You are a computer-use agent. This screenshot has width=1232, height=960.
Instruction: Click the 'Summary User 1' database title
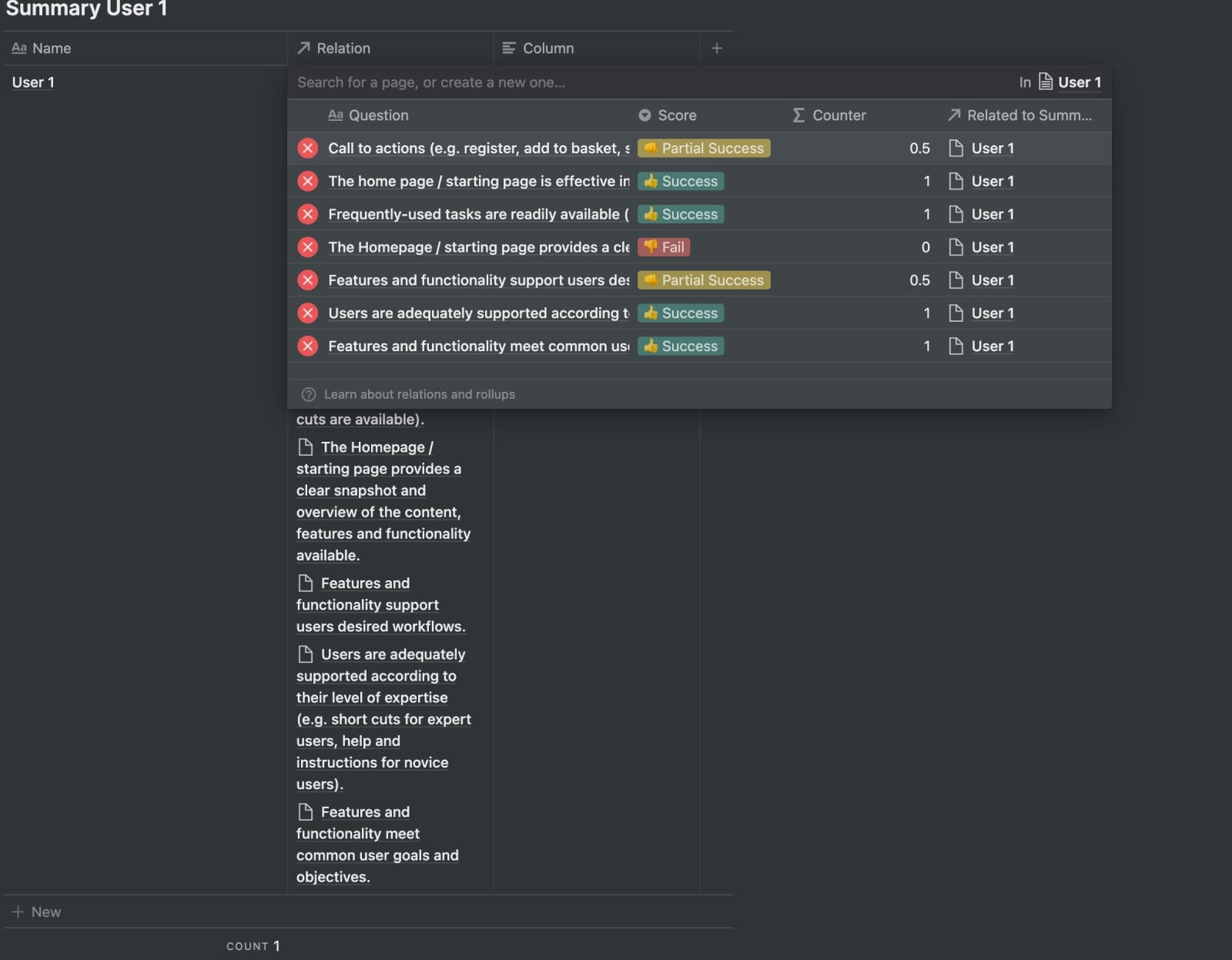pos(86,9)
